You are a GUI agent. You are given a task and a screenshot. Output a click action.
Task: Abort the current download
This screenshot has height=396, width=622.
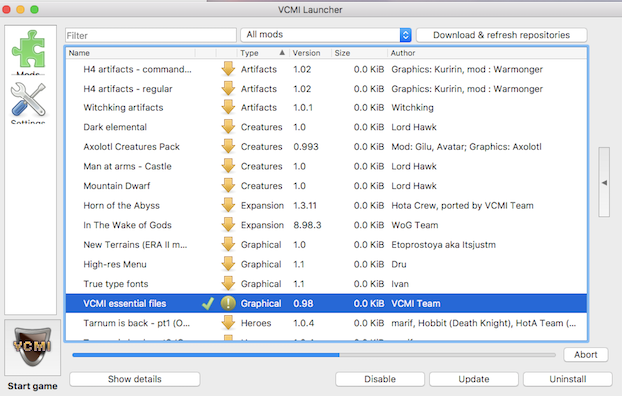pos(586,355)
